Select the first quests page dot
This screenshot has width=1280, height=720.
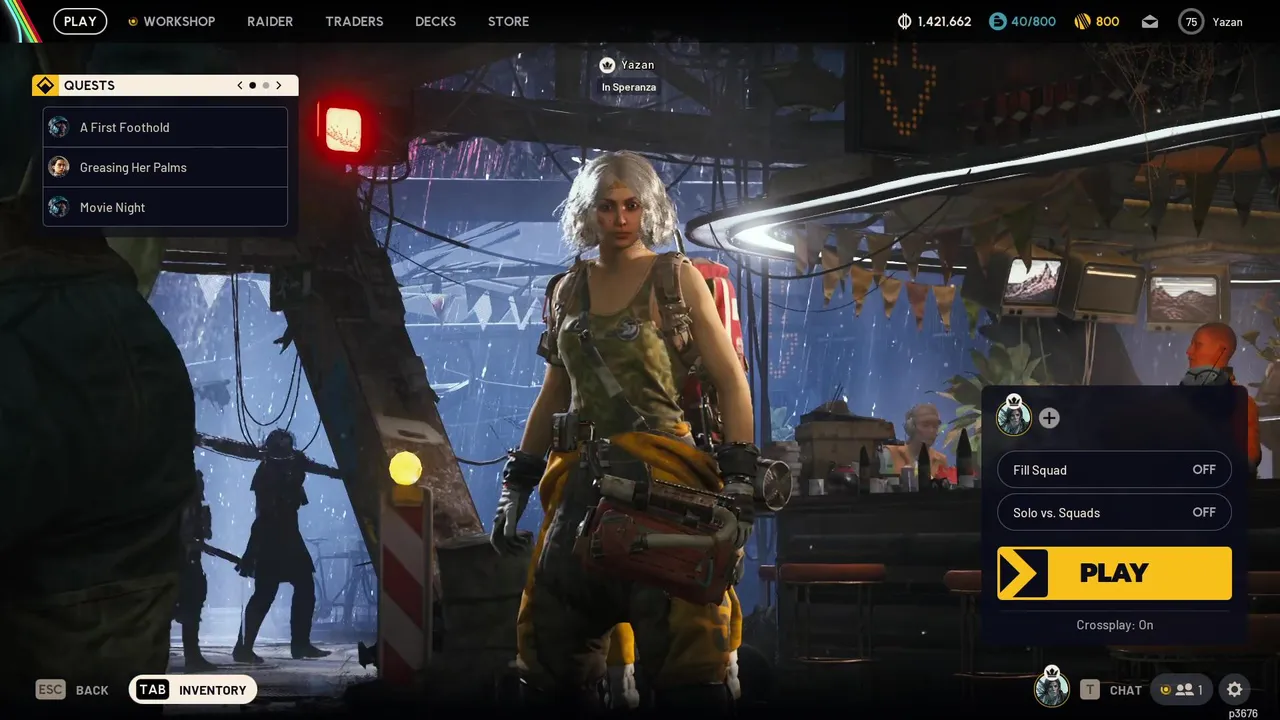252,85
